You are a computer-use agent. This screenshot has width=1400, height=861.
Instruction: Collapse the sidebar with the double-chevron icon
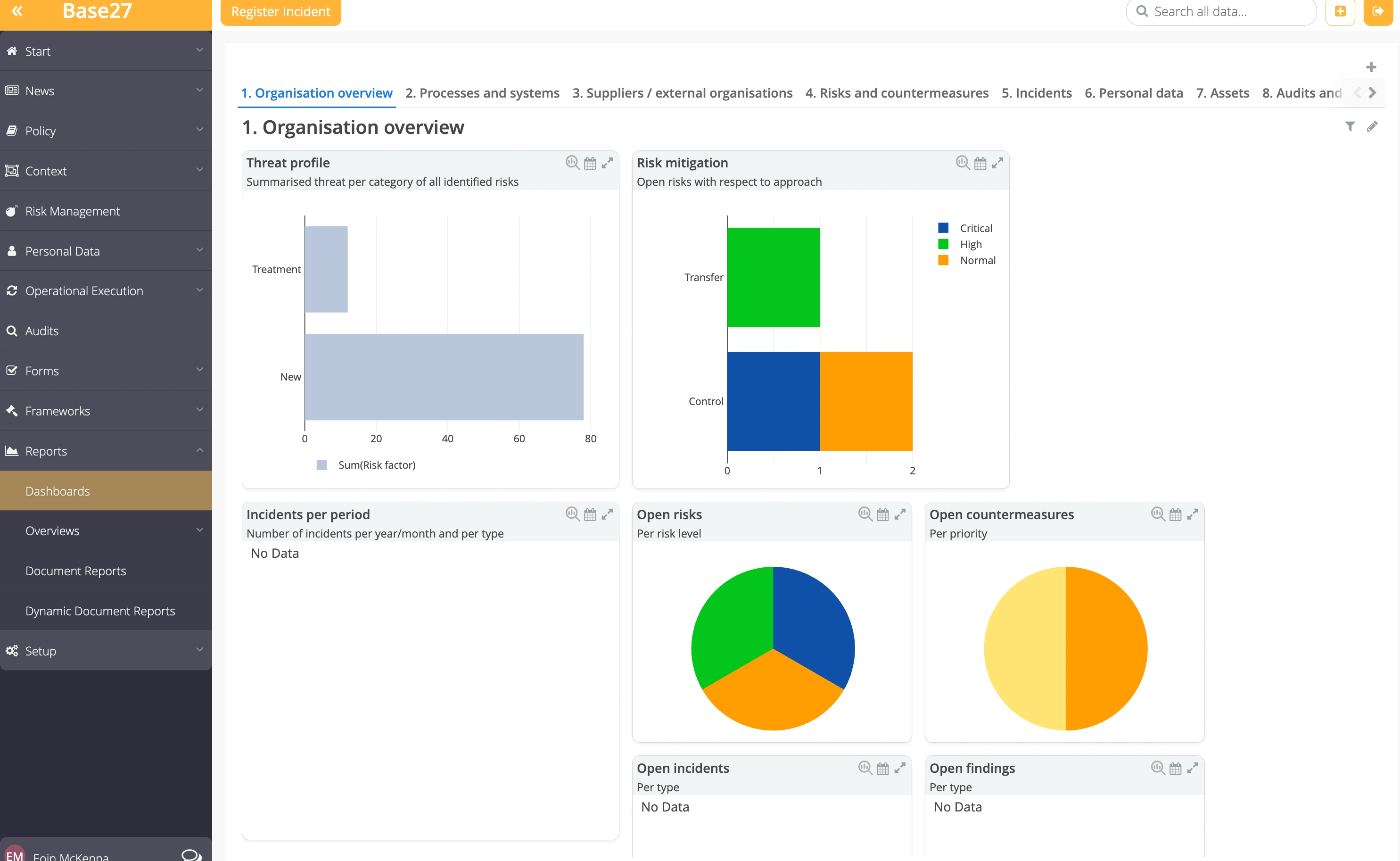17,11
